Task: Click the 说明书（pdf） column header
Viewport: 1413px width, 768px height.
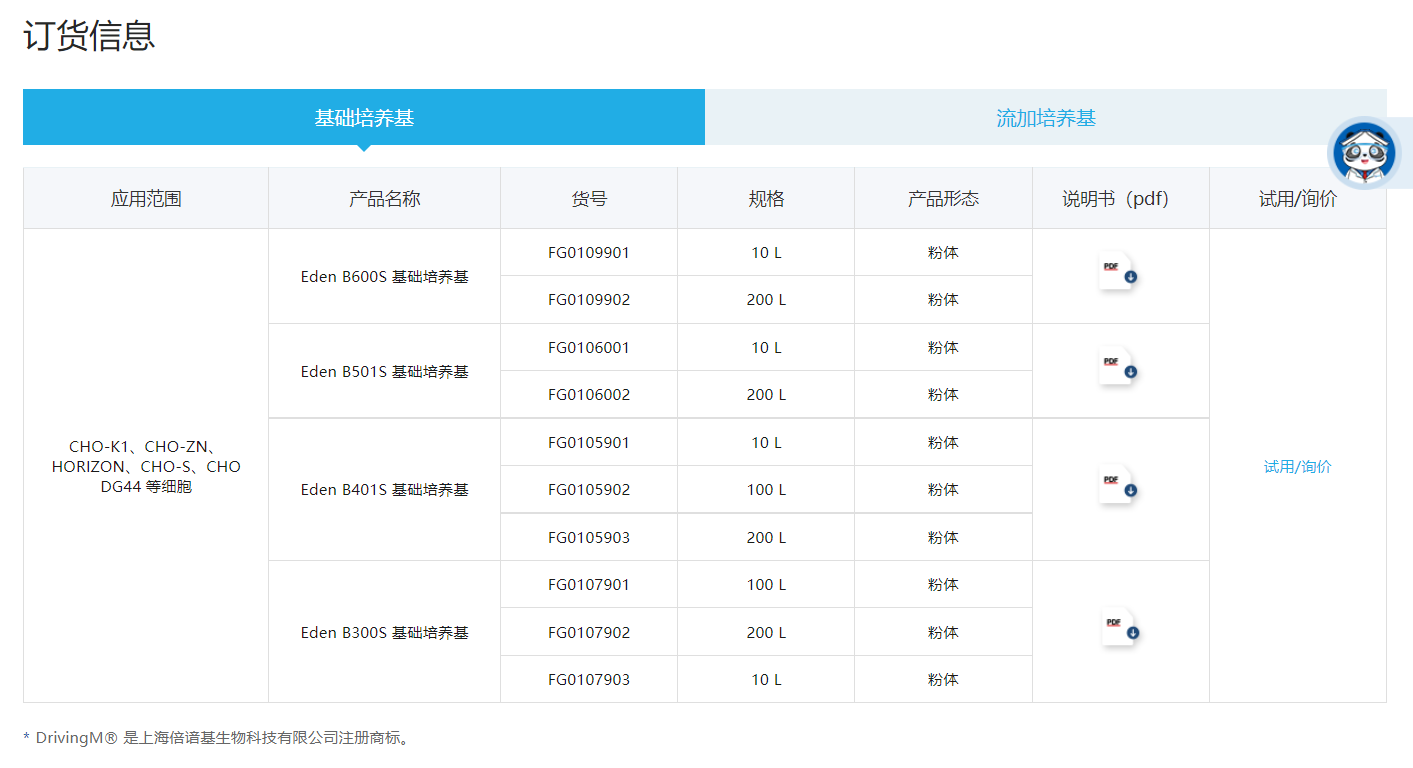Action: (1120, 199)
